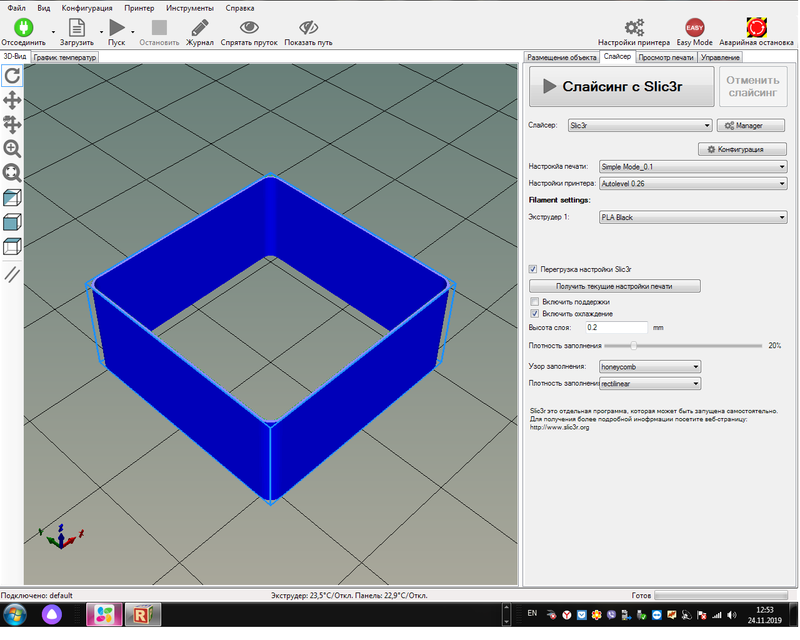Toggle Перегрузка настройки Slic3r checkbox

(x=534, y=269)
